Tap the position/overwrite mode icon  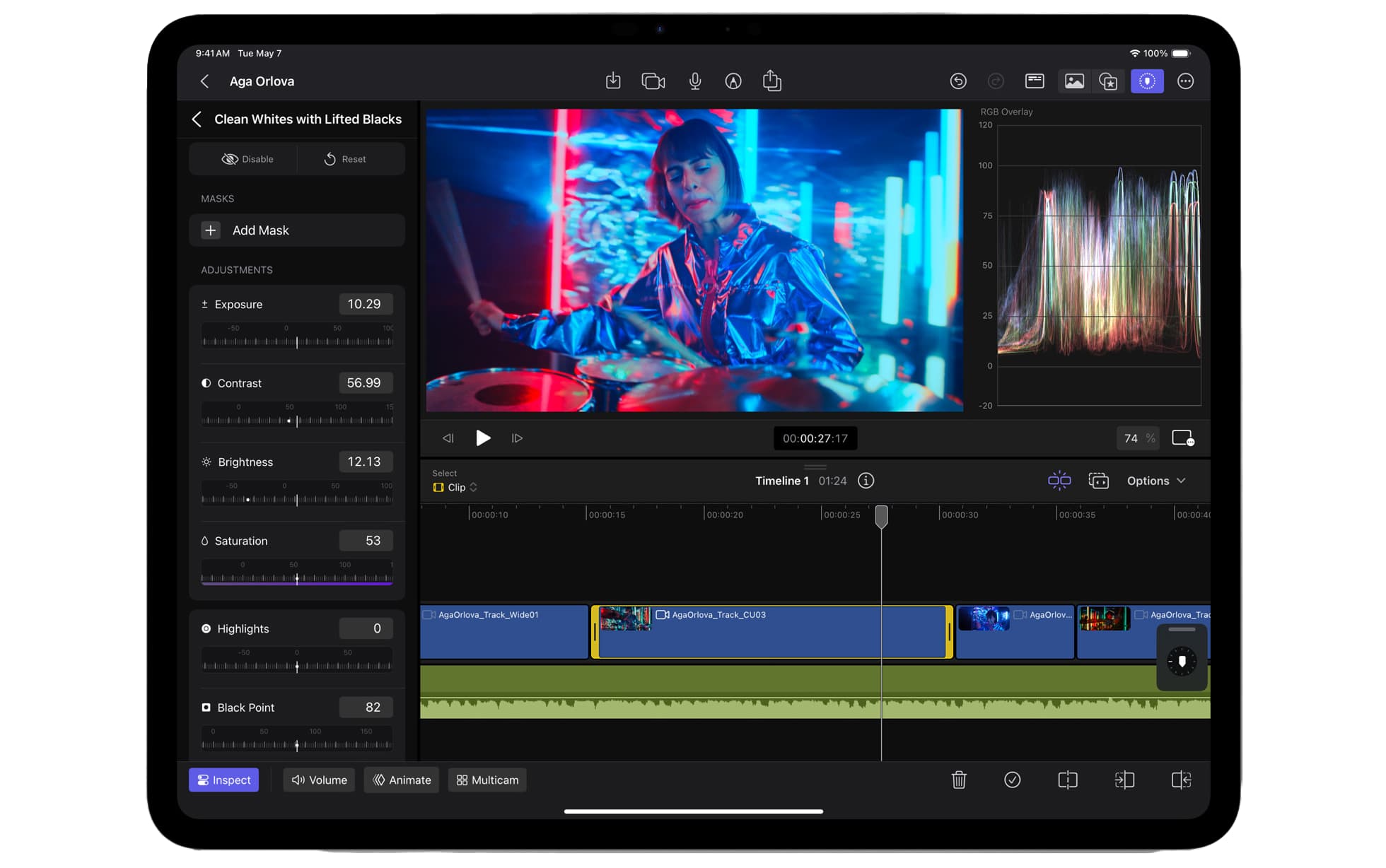1098,481
